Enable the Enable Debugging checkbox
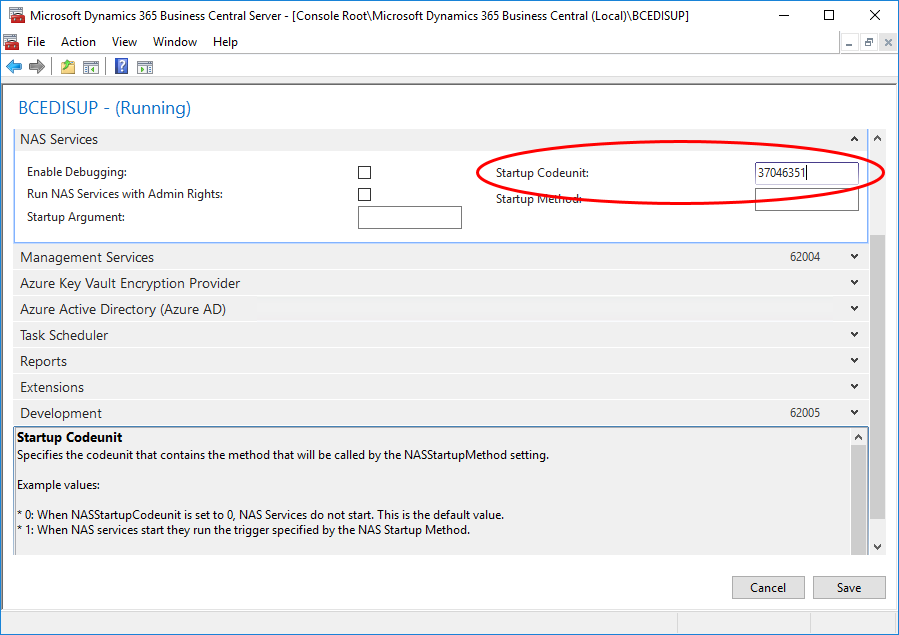 pyautogui.click(x=364, y=172)
